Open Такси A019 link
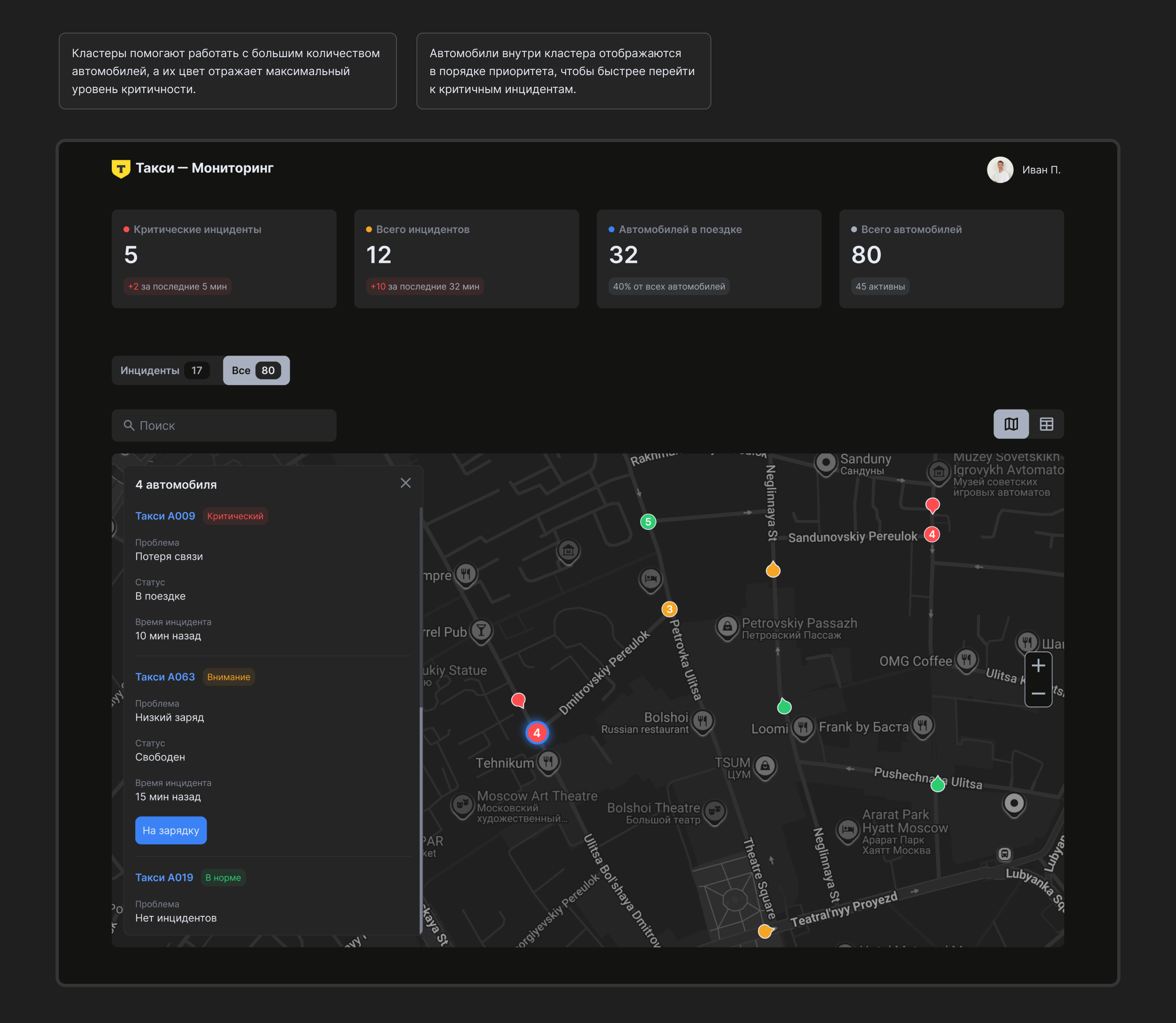The image size is (1176, 1023). pyautogui.click(x=165, y=877)
